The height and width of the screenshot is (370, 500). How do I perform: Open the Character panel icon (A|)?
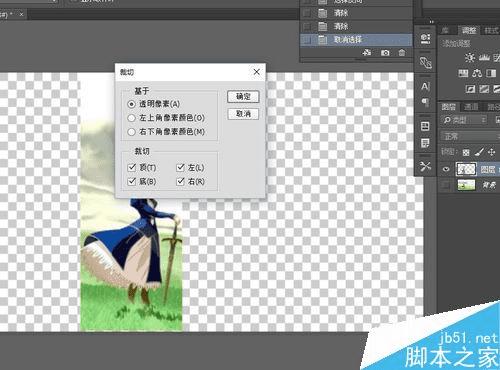coord(425,86)
